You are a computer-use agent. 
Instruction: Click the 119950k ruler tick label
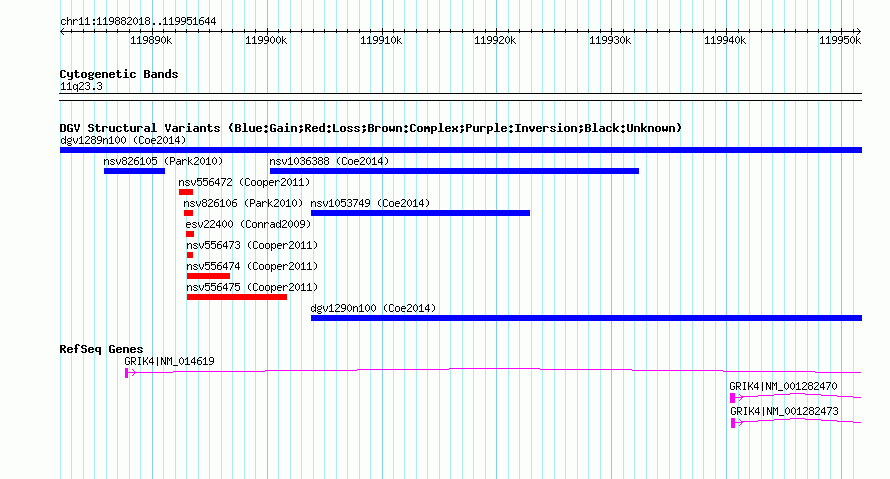[x=840, y=40]
